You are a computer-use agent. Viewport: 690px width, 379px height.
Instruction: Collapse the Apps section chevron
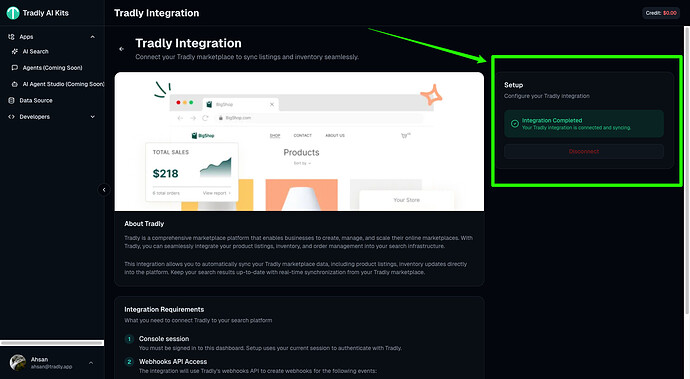pyautogui.click(x=92, y=37)
